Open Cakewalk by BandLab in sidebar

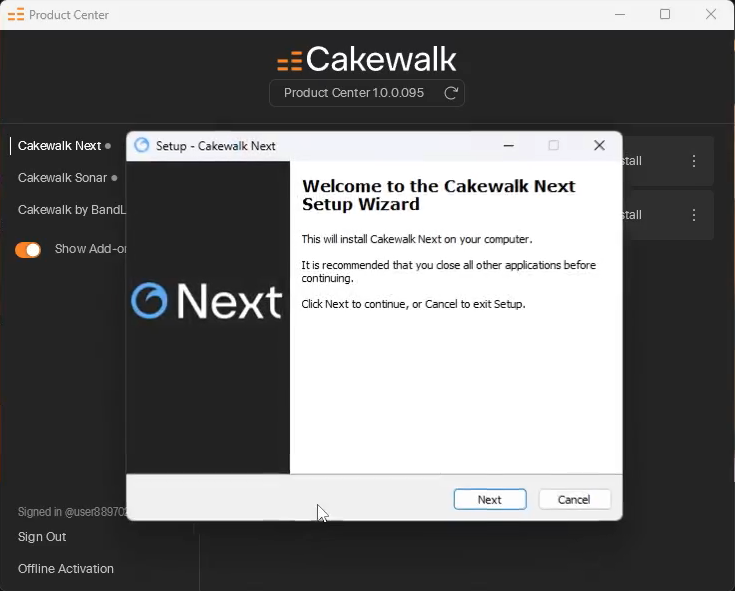(72, 209)
